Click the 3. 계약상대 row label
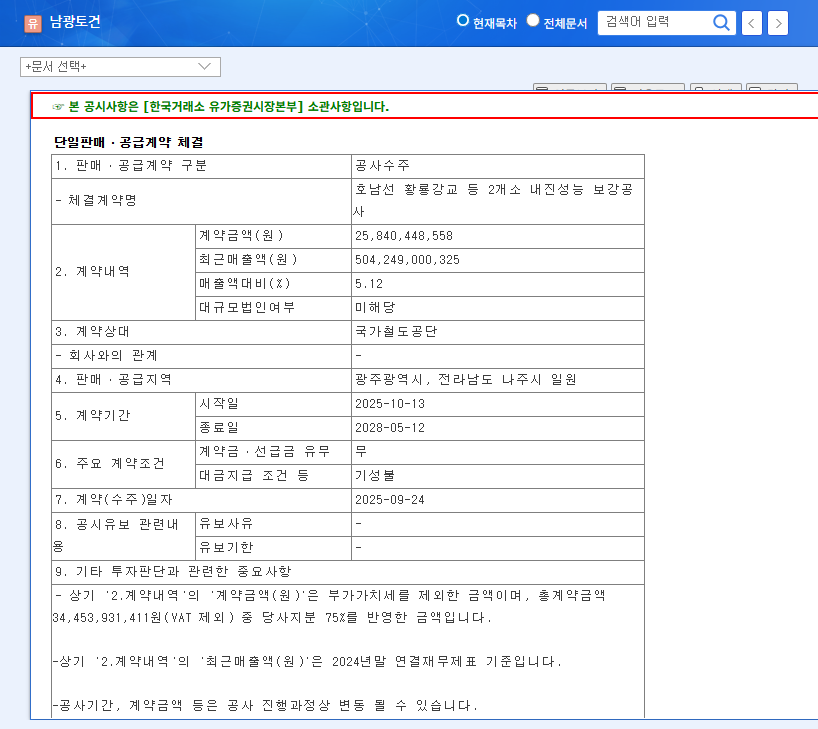The height and width of the screenshot is (729, 818). [x=201, y=332]
